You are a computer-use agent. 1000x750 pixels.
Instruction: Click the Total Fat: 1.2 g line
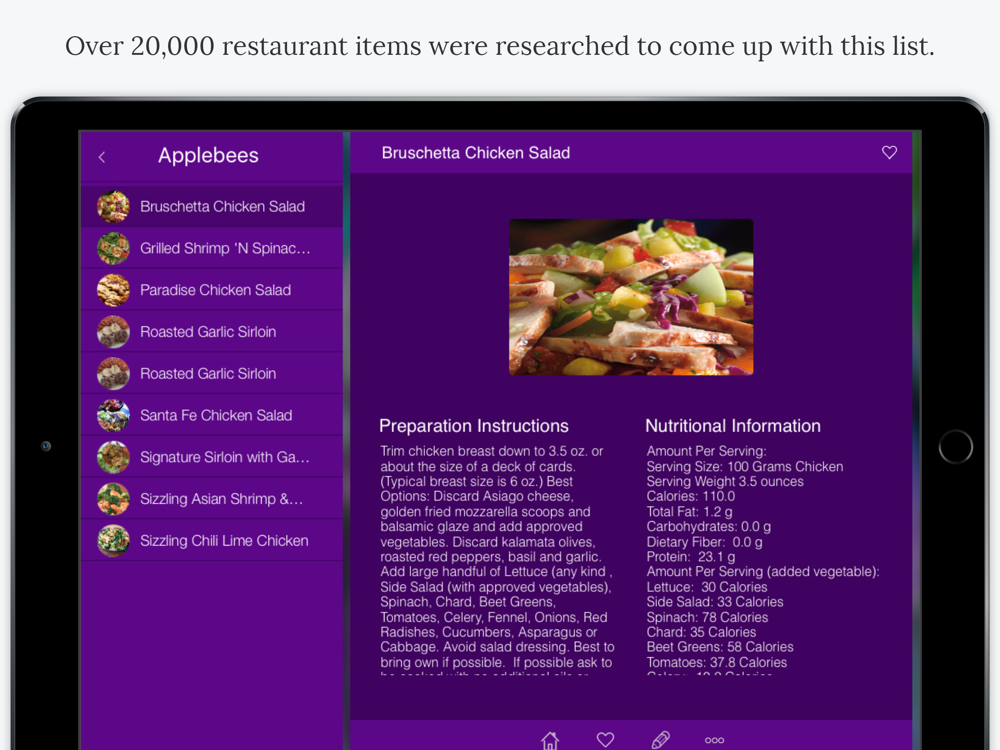pos(689,511)
